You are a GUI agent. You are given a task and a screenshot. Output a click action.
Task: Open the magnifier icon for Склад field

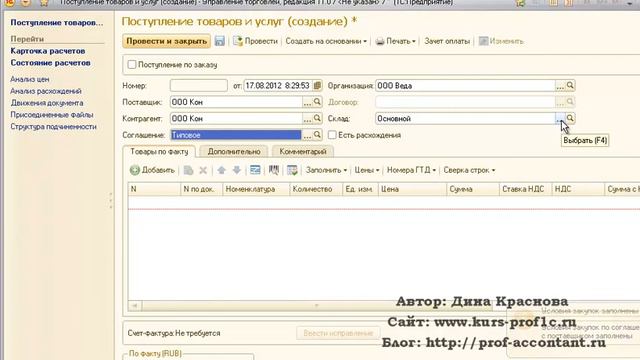pos(570,118)
